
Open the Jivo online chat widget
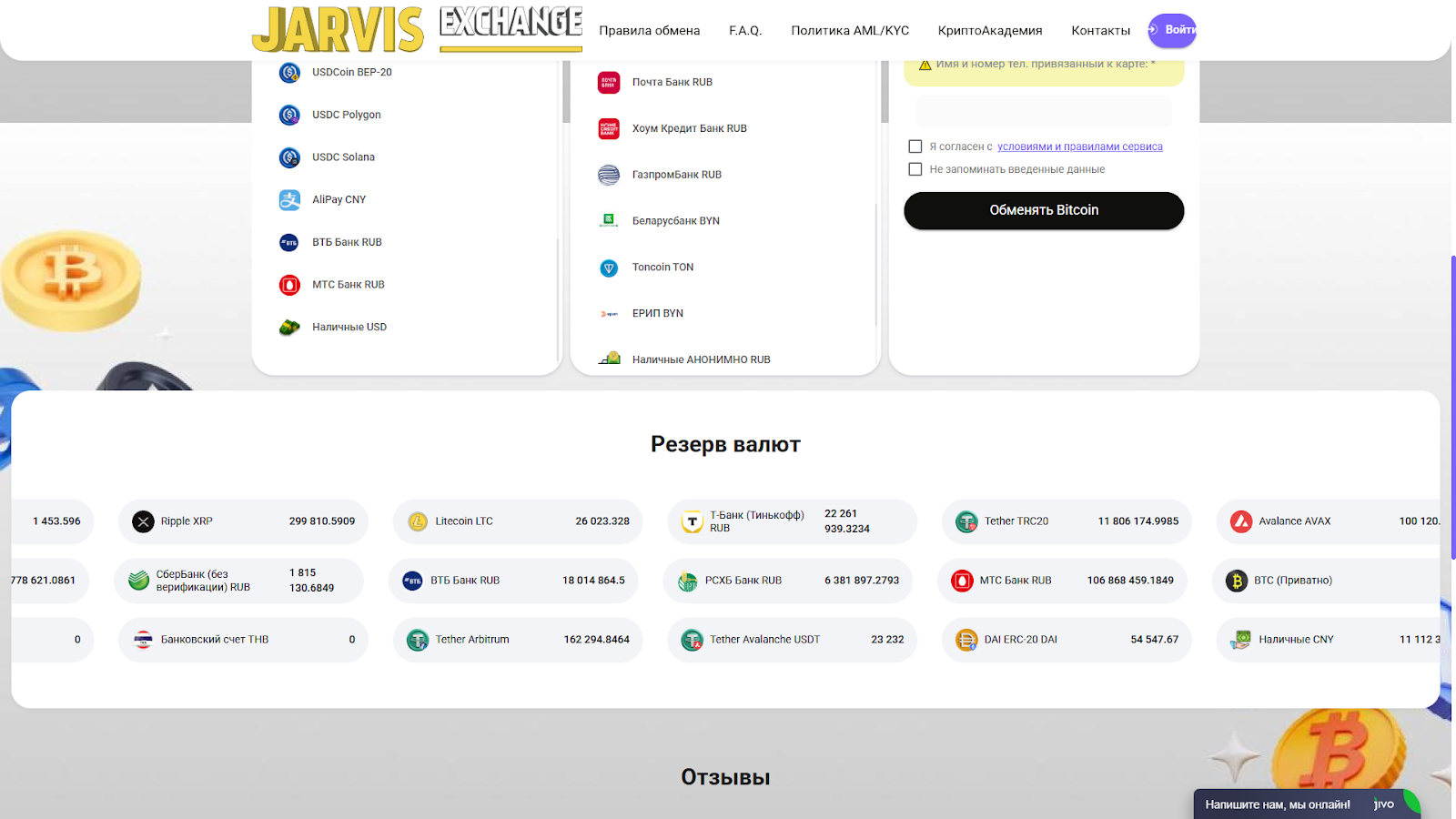[1307, 804]
